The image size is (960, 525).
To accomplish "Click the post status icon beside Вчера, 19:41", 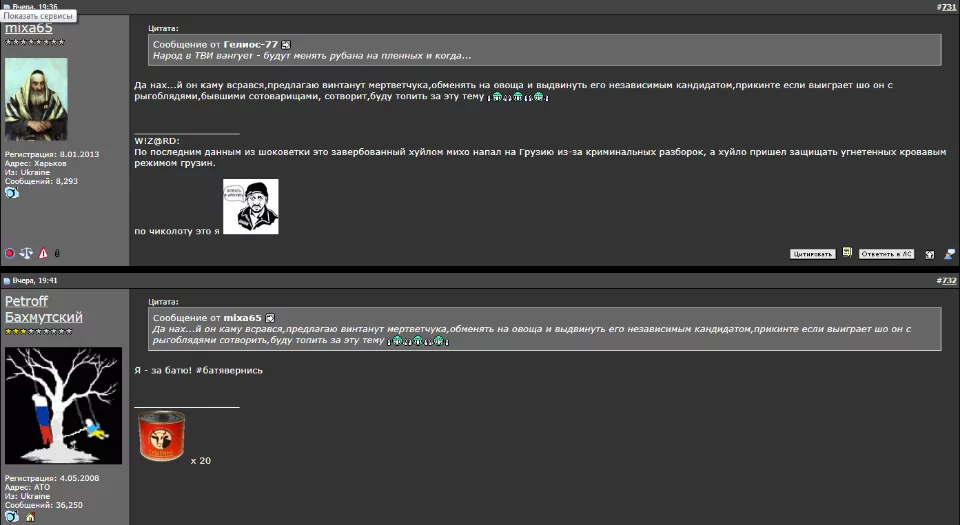I will tap(7, 281).
